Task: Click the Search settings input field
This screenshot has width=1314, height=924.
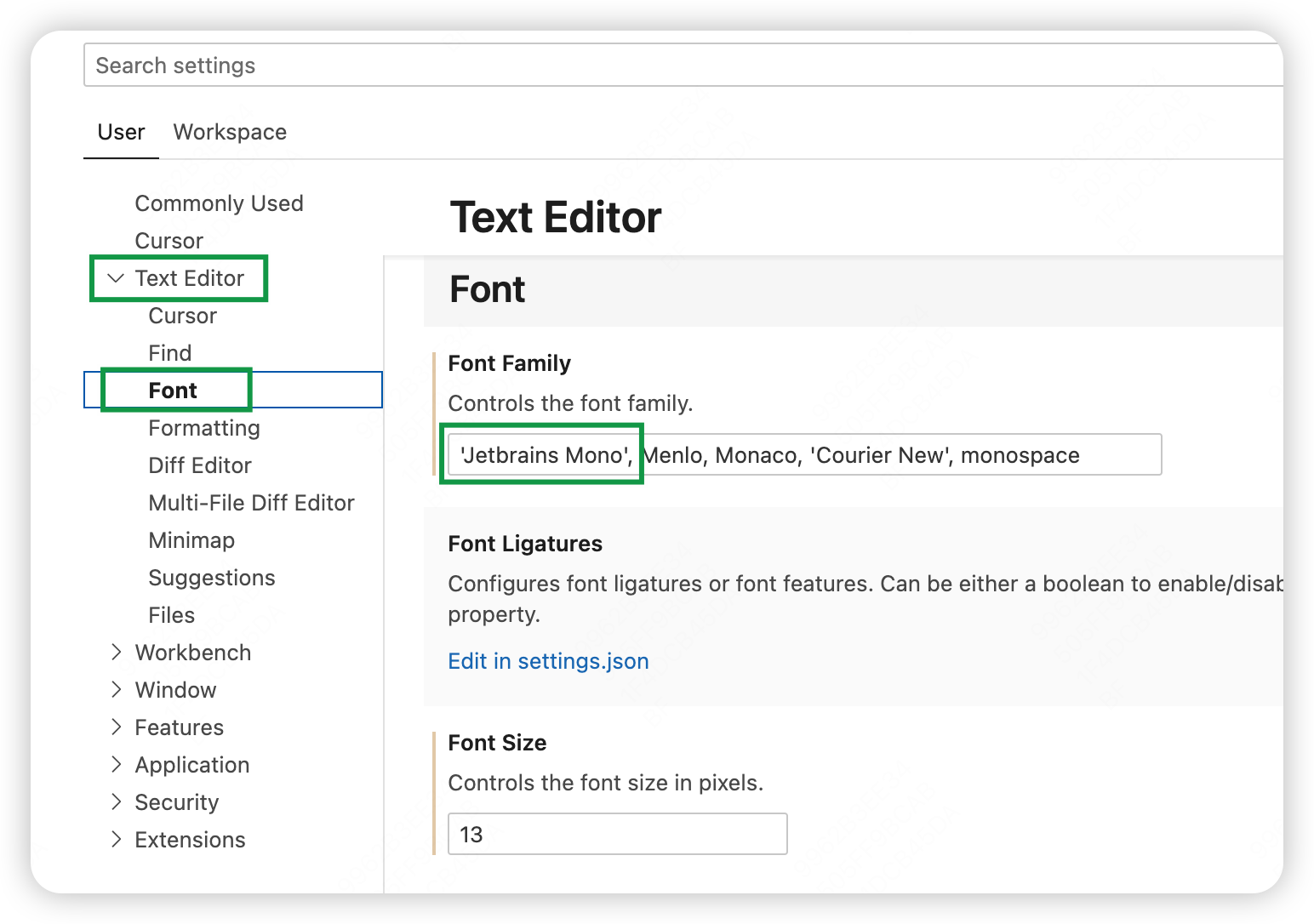Action: pyautogui.click(x=683, y=66)
